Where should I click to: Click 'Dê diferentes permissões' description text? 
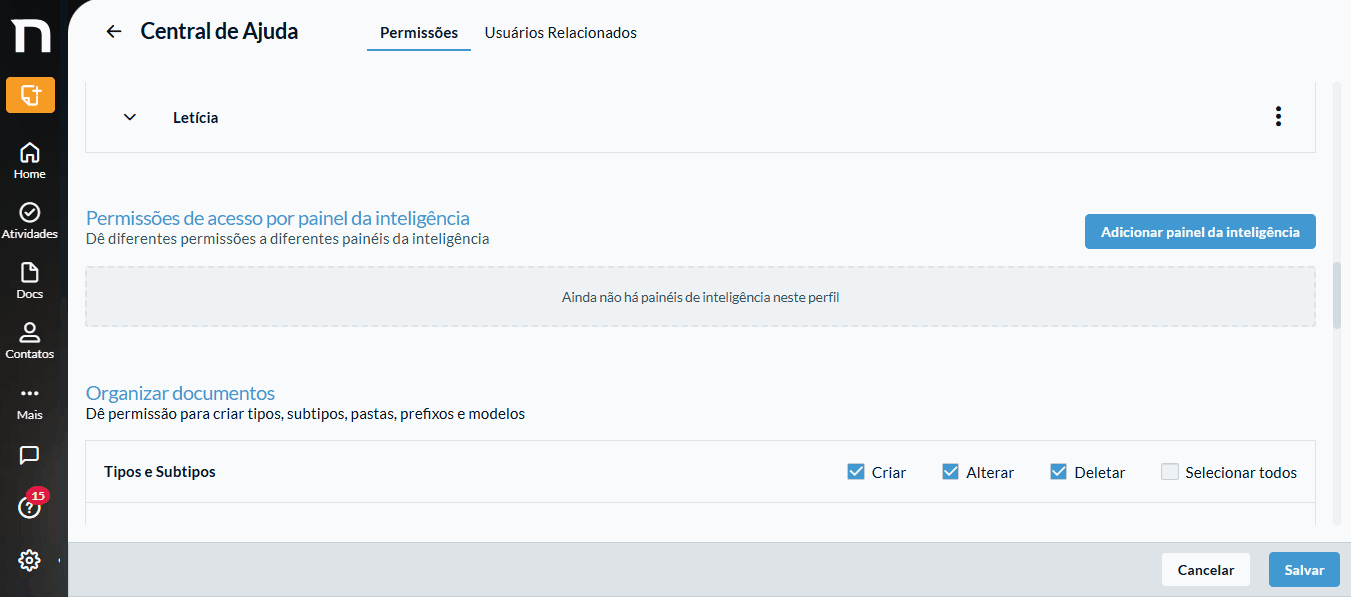pyautogui.click(x=288, y=239)
